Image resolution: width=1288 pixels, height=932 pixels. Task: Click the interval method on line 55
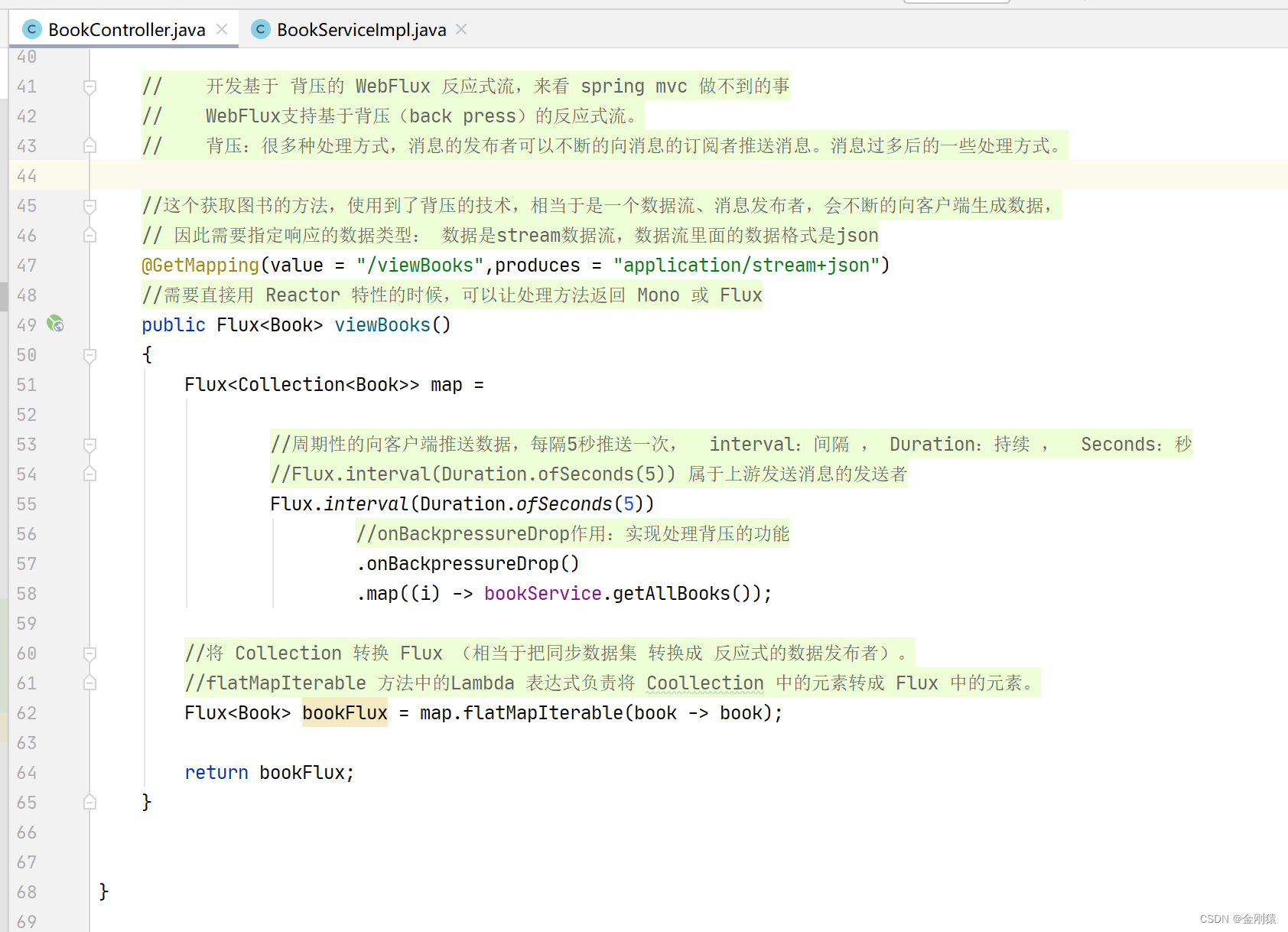[366, 504]
